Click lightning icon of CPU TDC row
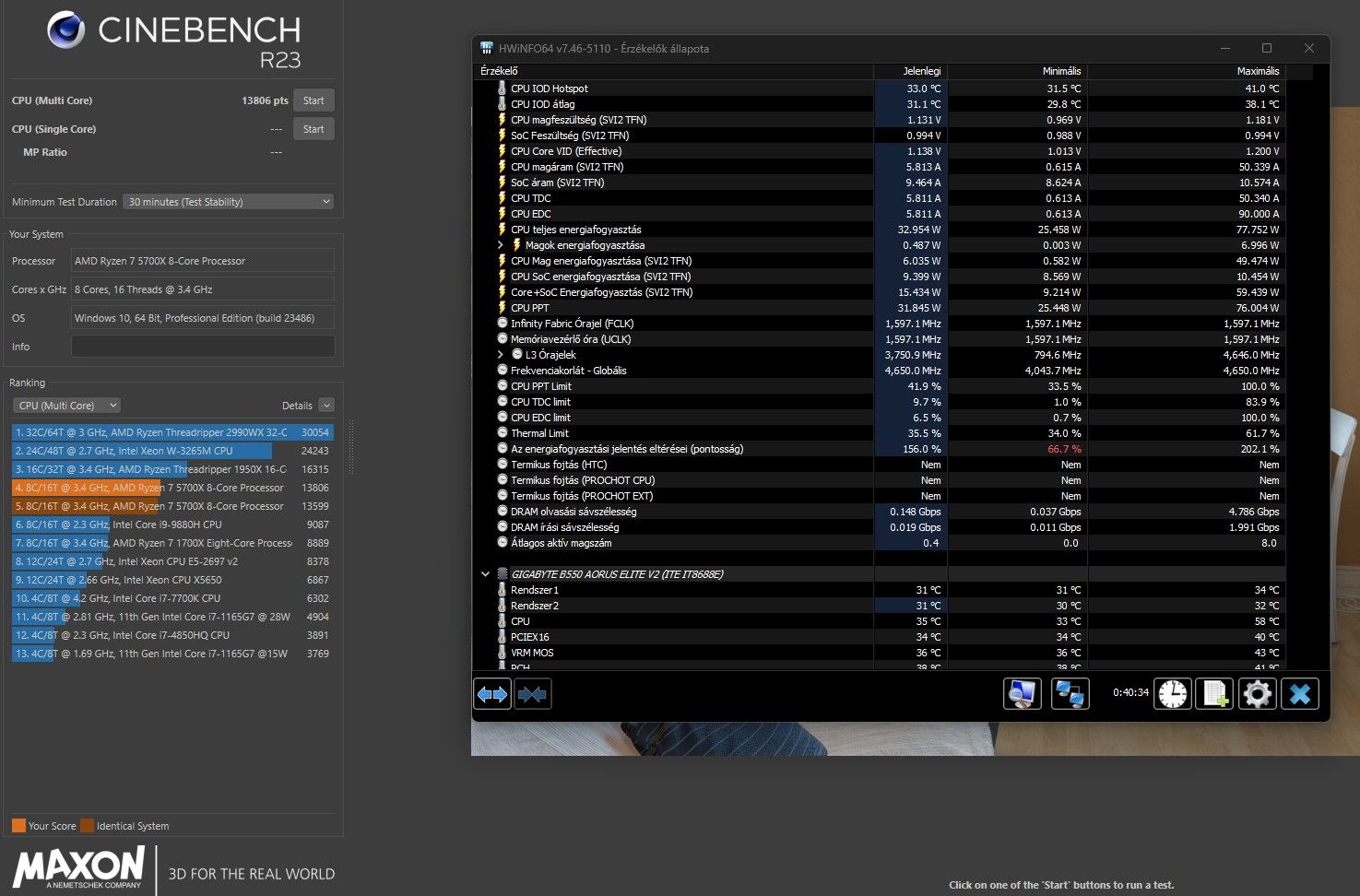This screenshot has width=1360, height=896. [x=502, y=198]
